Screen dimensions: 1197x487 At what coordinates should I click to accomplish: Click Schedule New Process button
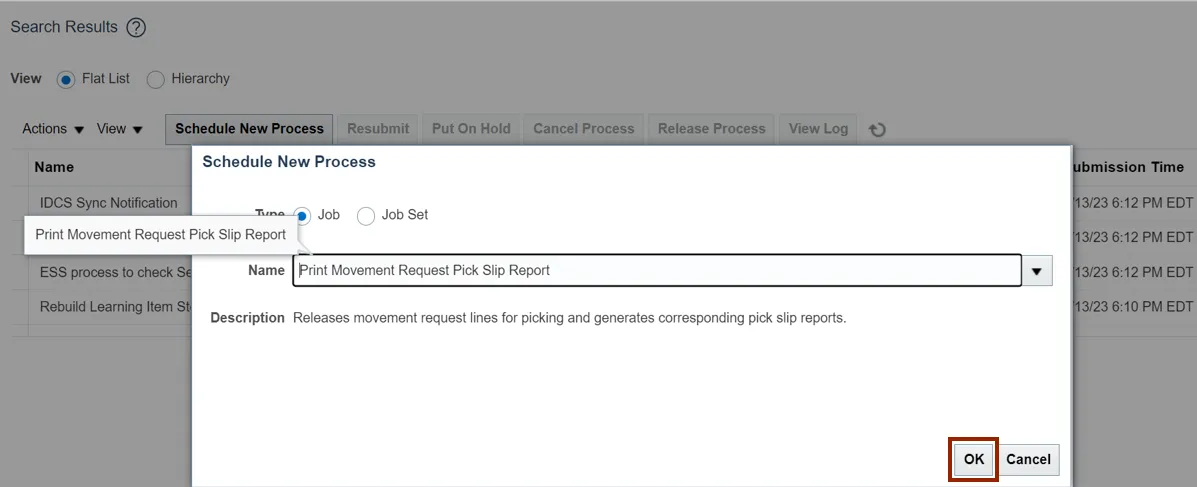pos(249,129)
